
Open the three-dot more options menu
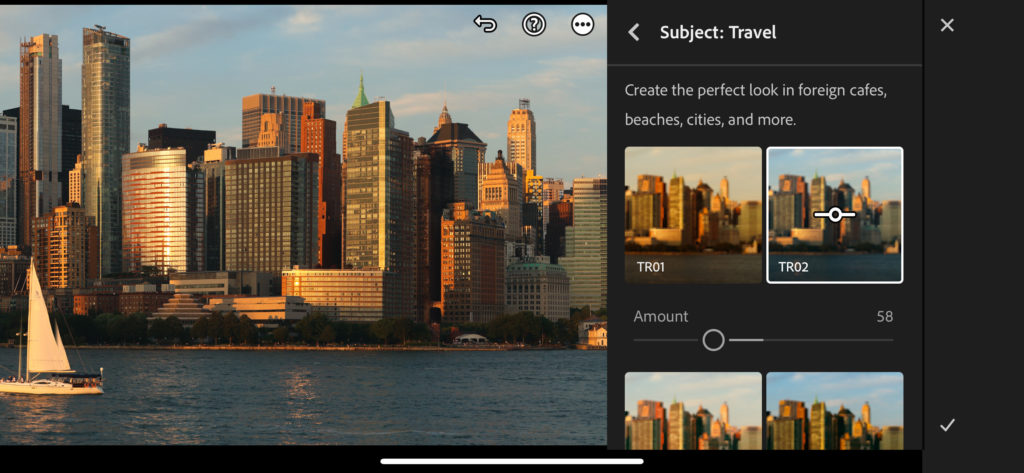[x=583, y=25]
